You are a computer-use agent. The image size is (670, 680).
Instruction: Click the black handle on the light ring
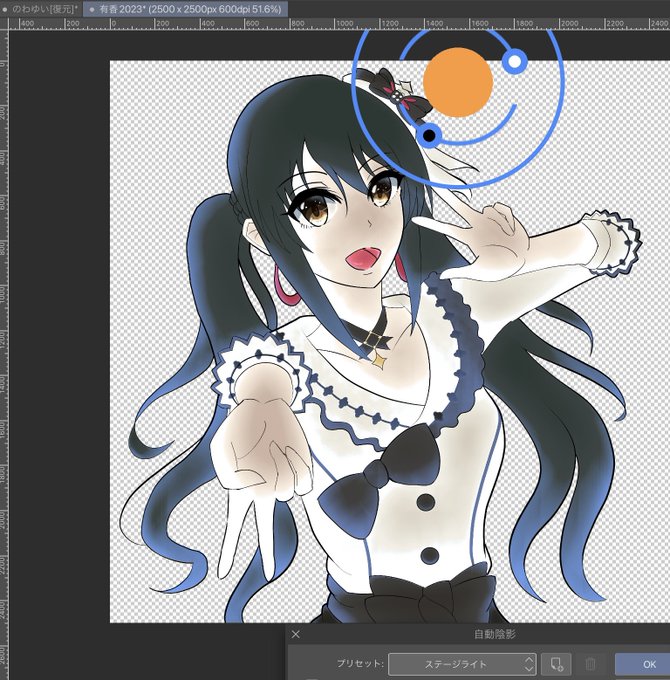[429, 136]
